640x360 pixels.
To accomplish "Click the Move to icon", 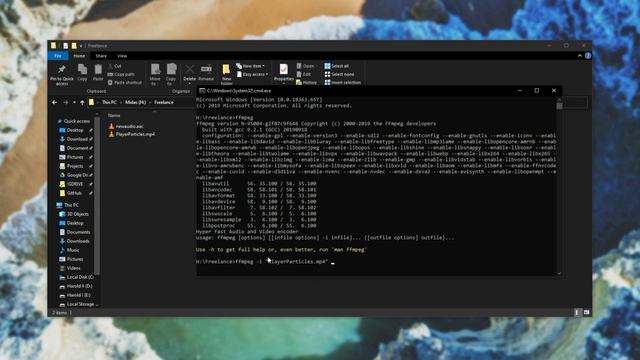I will 155,70.
